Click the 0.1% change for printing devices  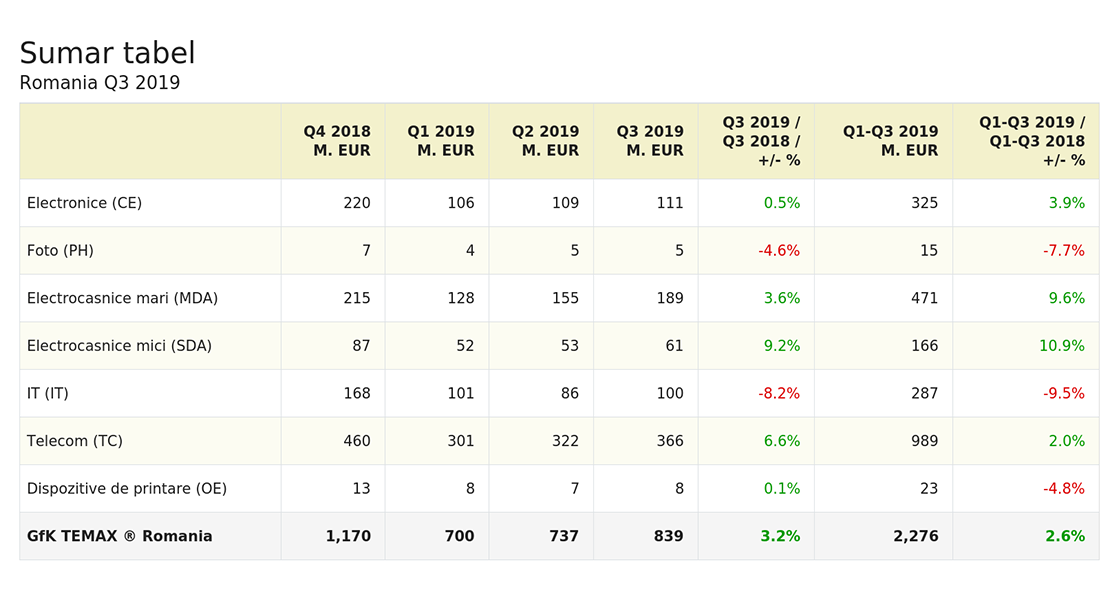tap(781, 489)
